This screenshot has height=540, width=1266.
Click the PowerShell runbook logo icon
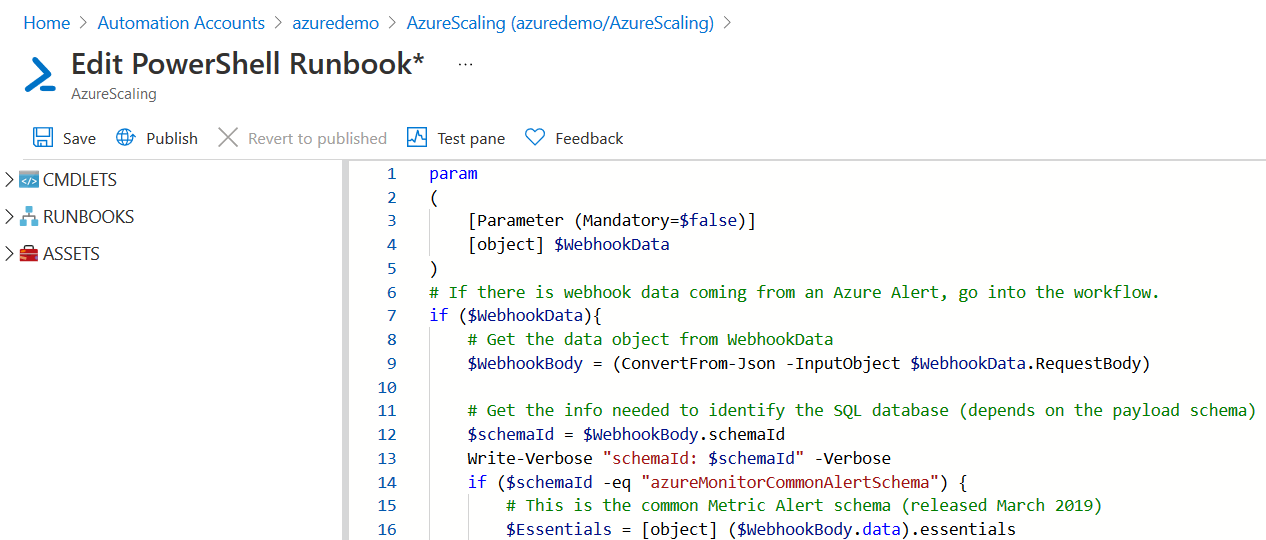pos(40,75)
